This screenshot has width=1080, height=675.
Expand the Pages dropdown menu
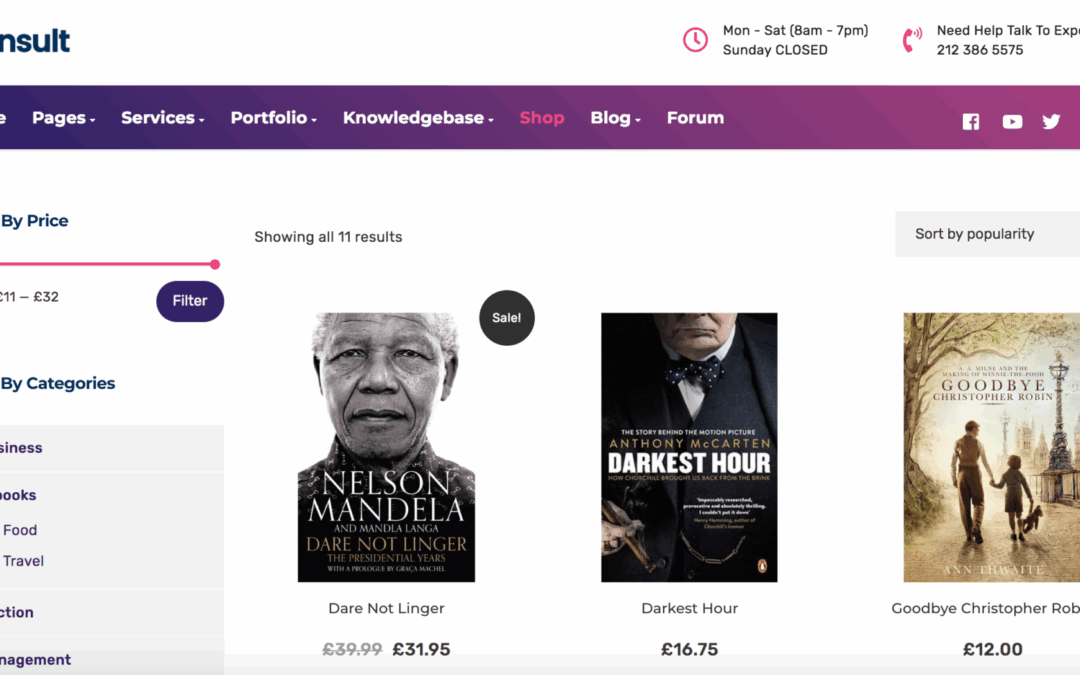63,118
